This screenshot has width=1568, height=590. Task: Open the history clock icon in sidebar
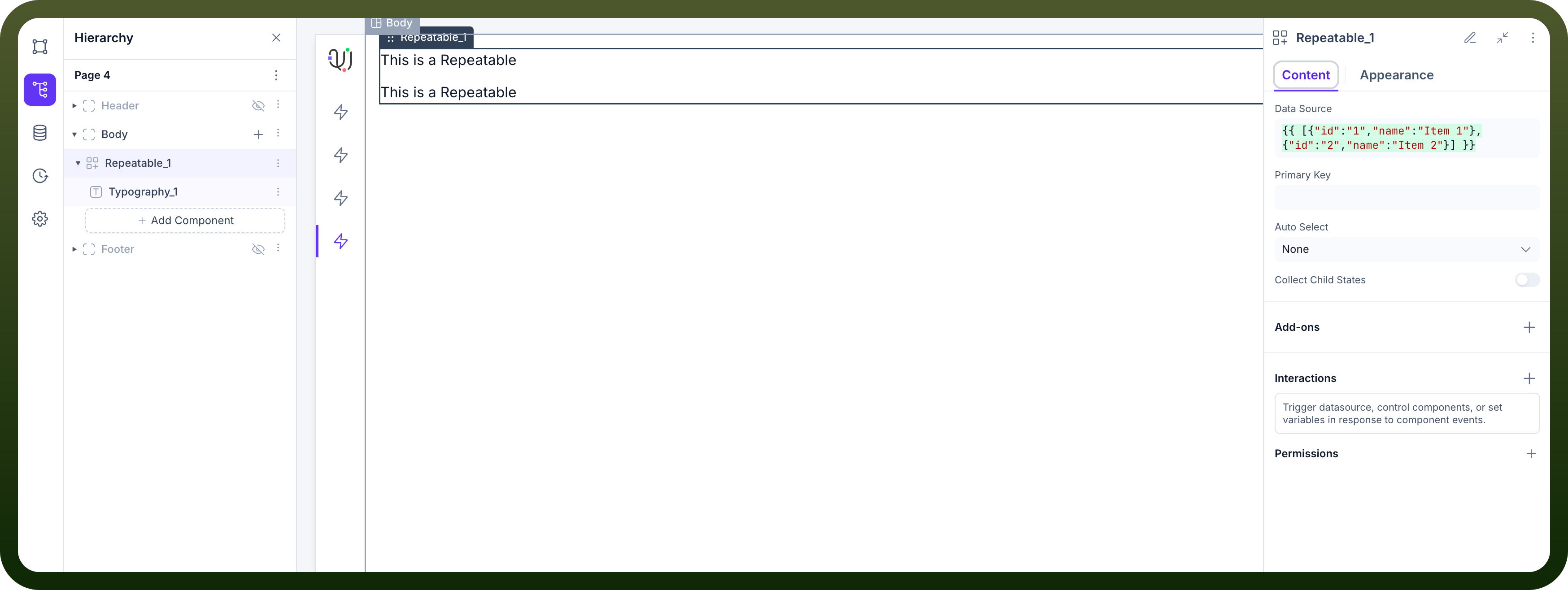point(39,176)
